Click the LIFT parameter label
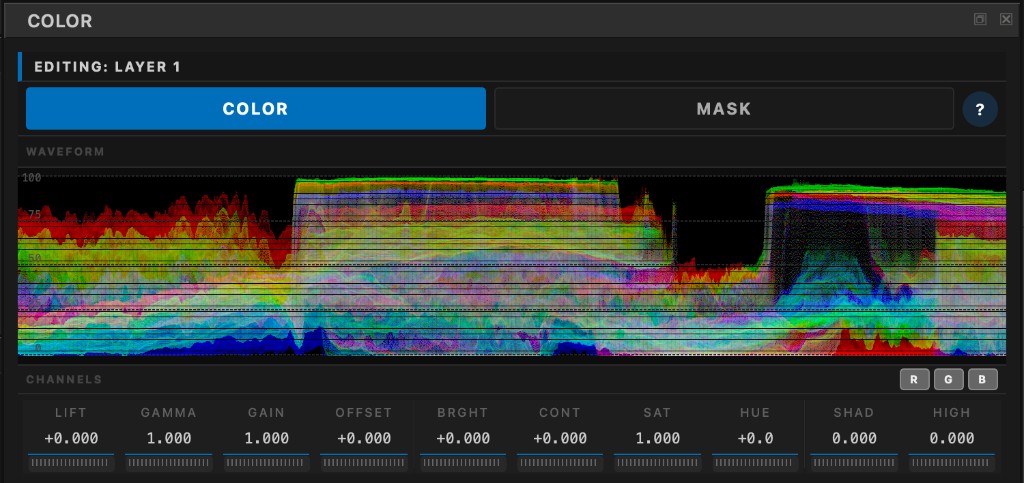The image size is (1024, 483). pos(71,413)
